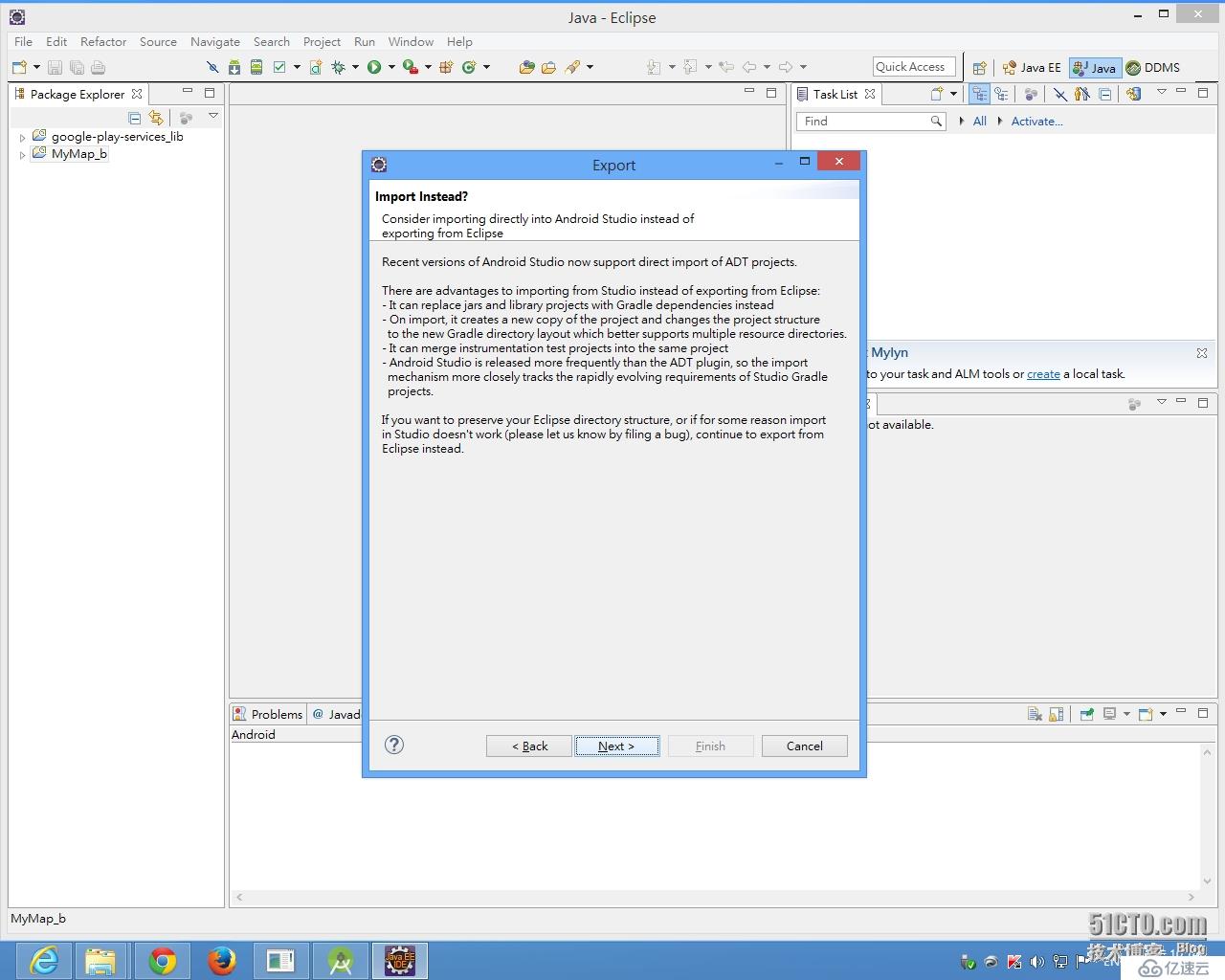The height and width of the screenshot is (980, 1225).
Task: Open the Project menu
Action: (322, 42)
